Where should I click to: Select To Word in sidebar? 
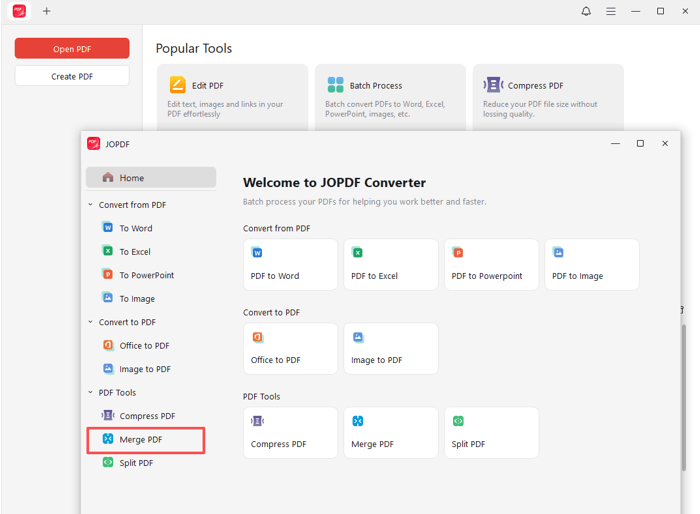click(136, 228)
